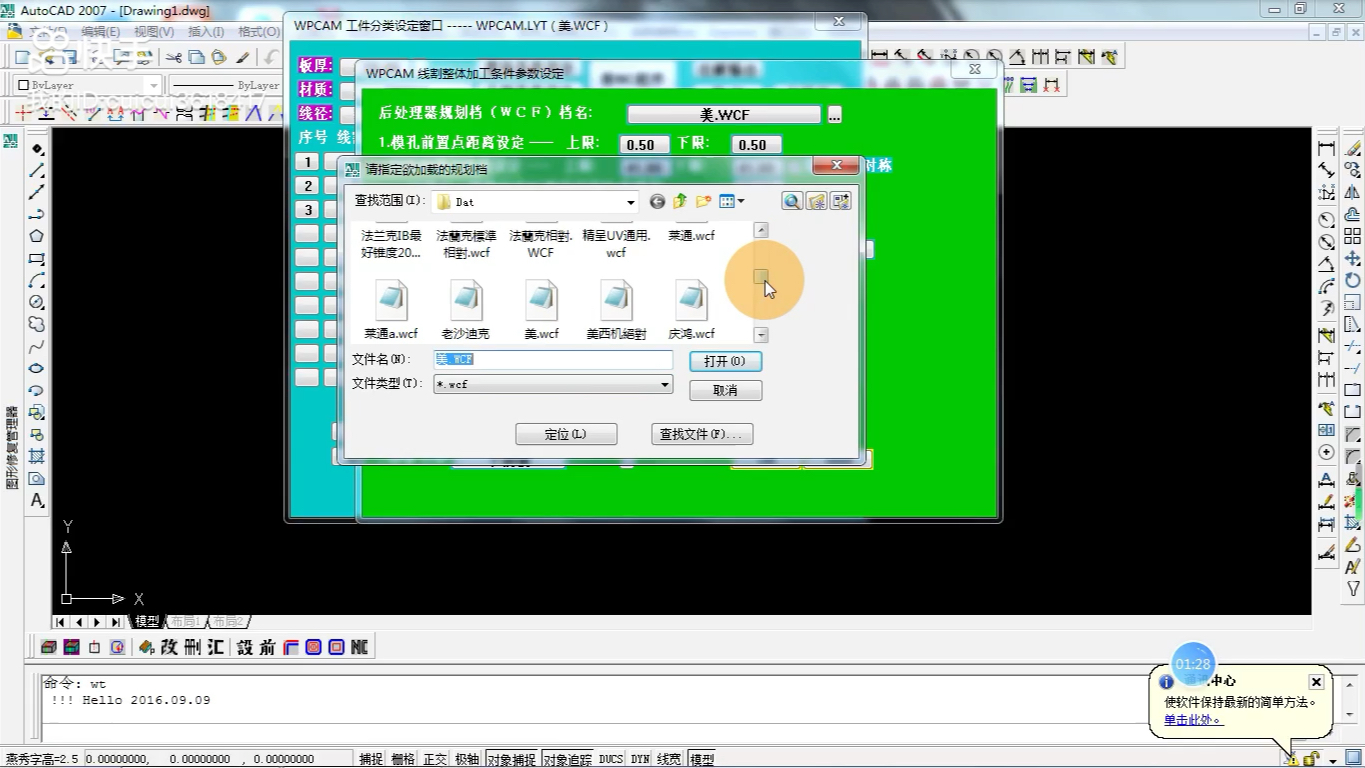
Task: Toggle 极轴 polar tracking in status bar
Action: tap(467, 760)
